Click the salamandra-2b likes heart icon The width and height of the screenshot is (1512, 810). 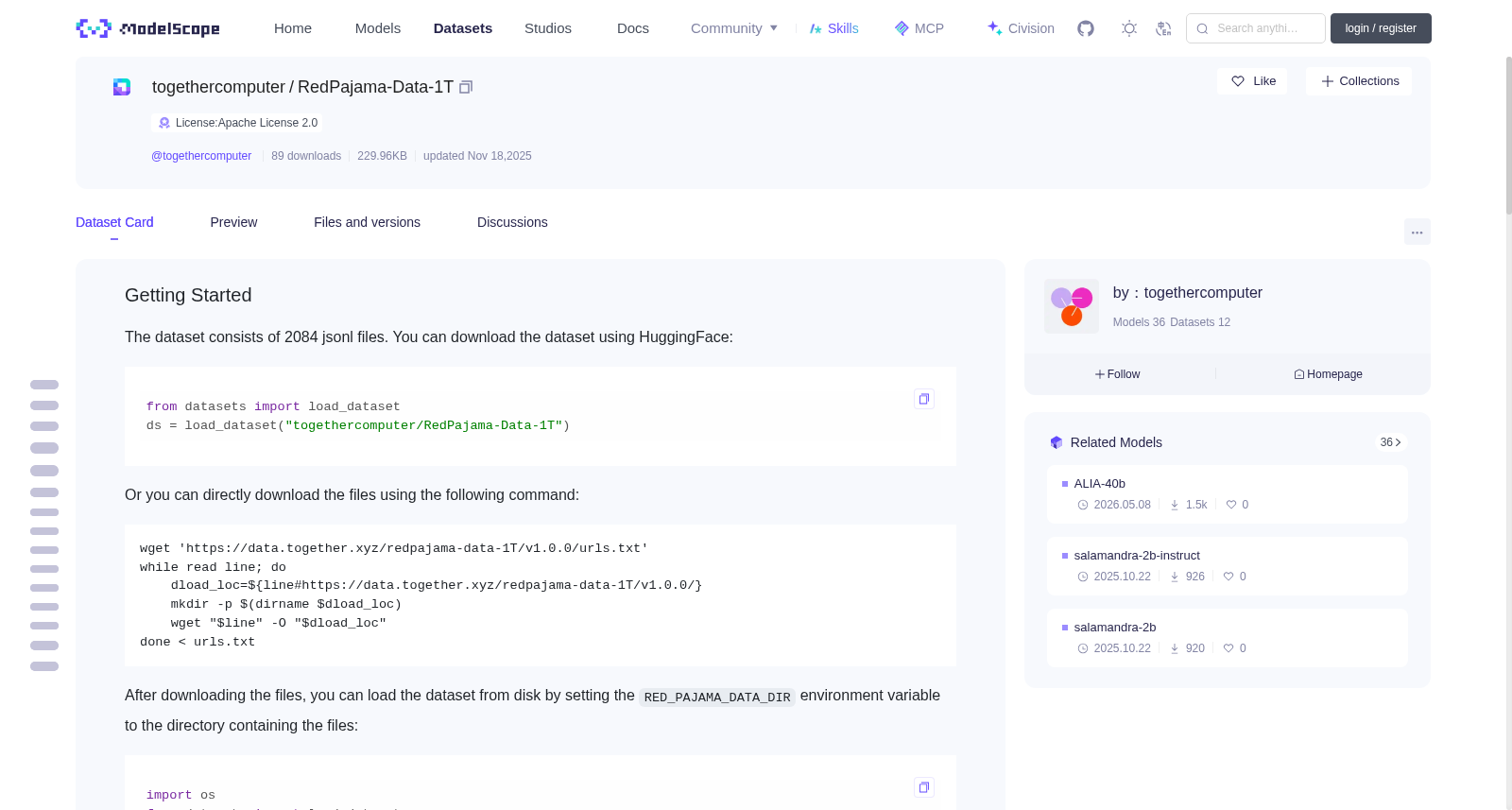1228,648
